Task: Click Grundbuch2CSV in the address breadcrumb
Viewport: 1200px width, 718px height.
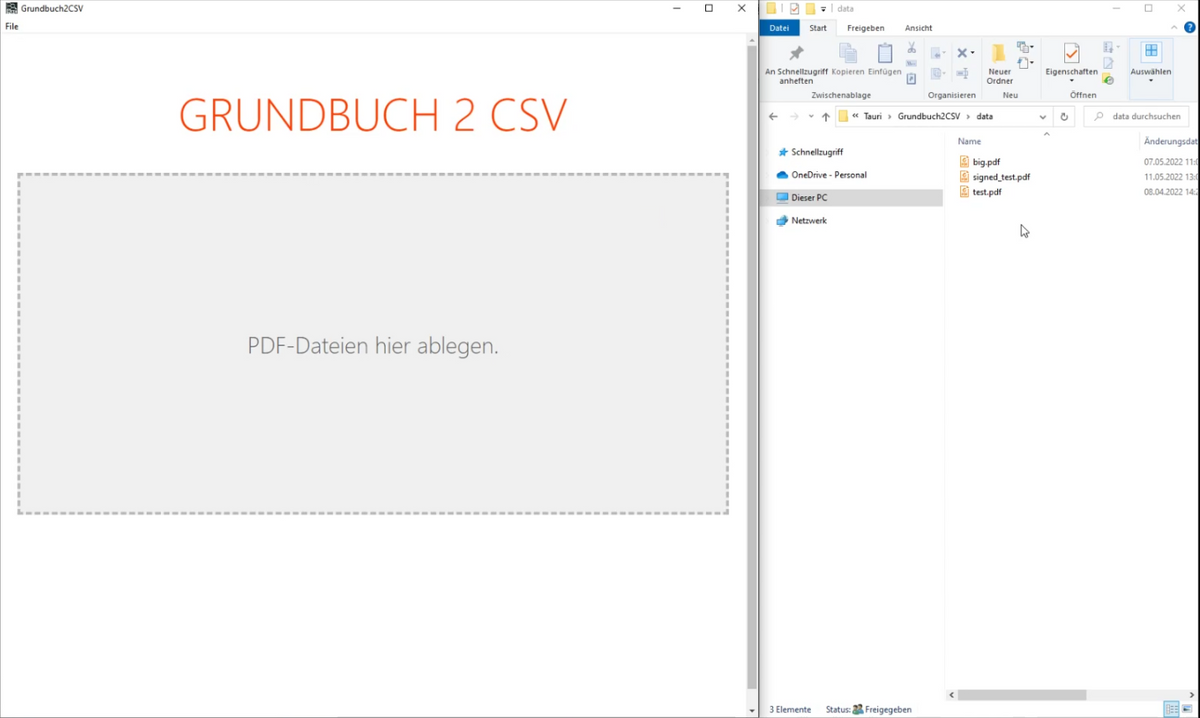Action: tap(929, 117)
